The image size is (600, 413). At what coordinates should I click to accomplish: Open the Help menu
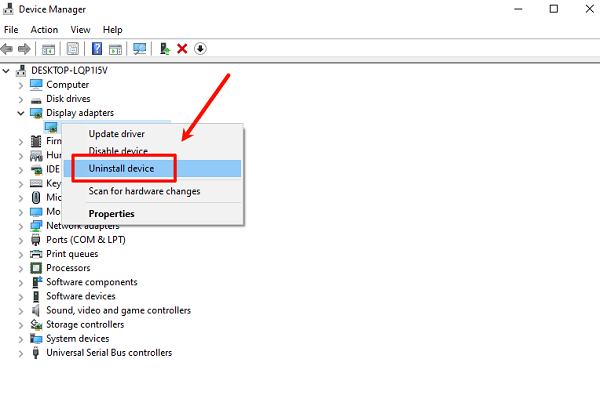pyautogui.click(x=112, y=29)
